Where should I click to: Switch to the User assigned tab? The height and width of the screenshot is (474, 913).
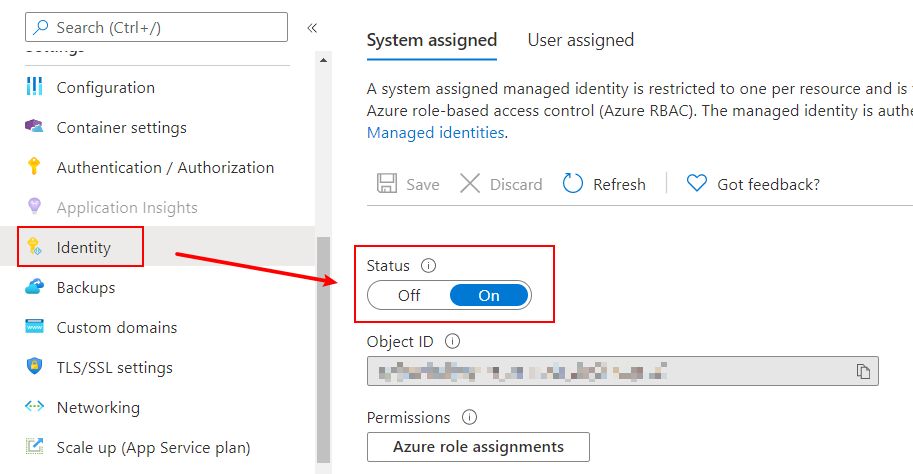[581, 40]
